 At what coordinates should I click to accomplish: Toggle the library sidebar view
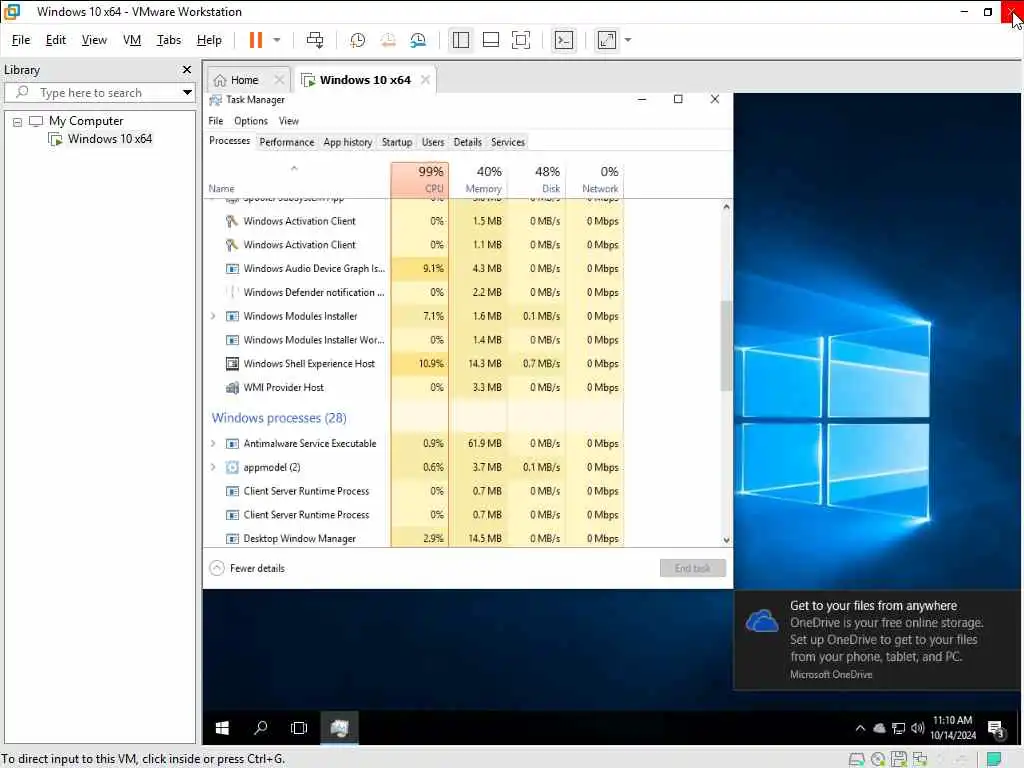click(460, 40)
